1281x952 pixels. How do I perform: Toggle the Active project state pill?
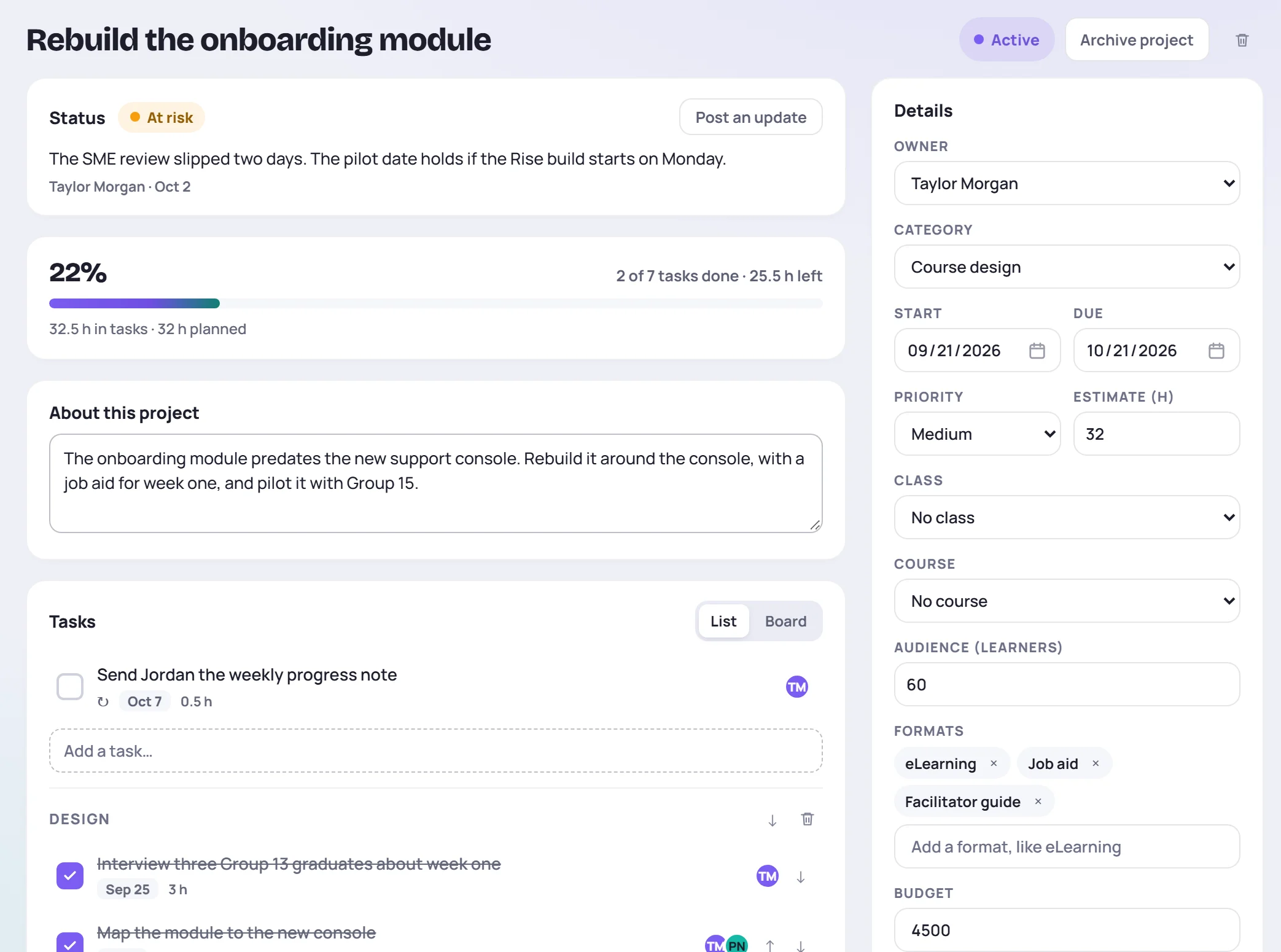1007,40
